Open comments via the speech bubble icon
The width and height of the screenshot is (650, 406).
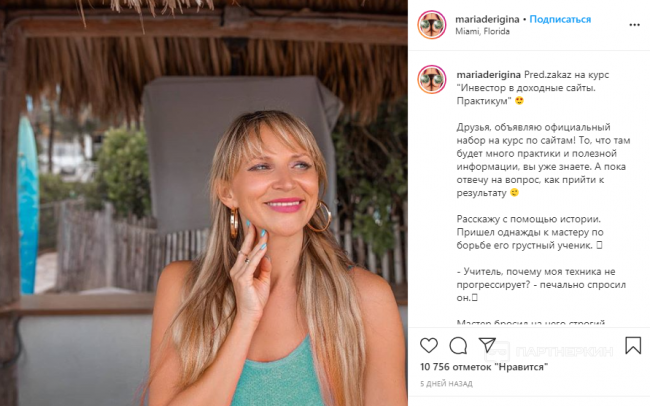[458, 346]
